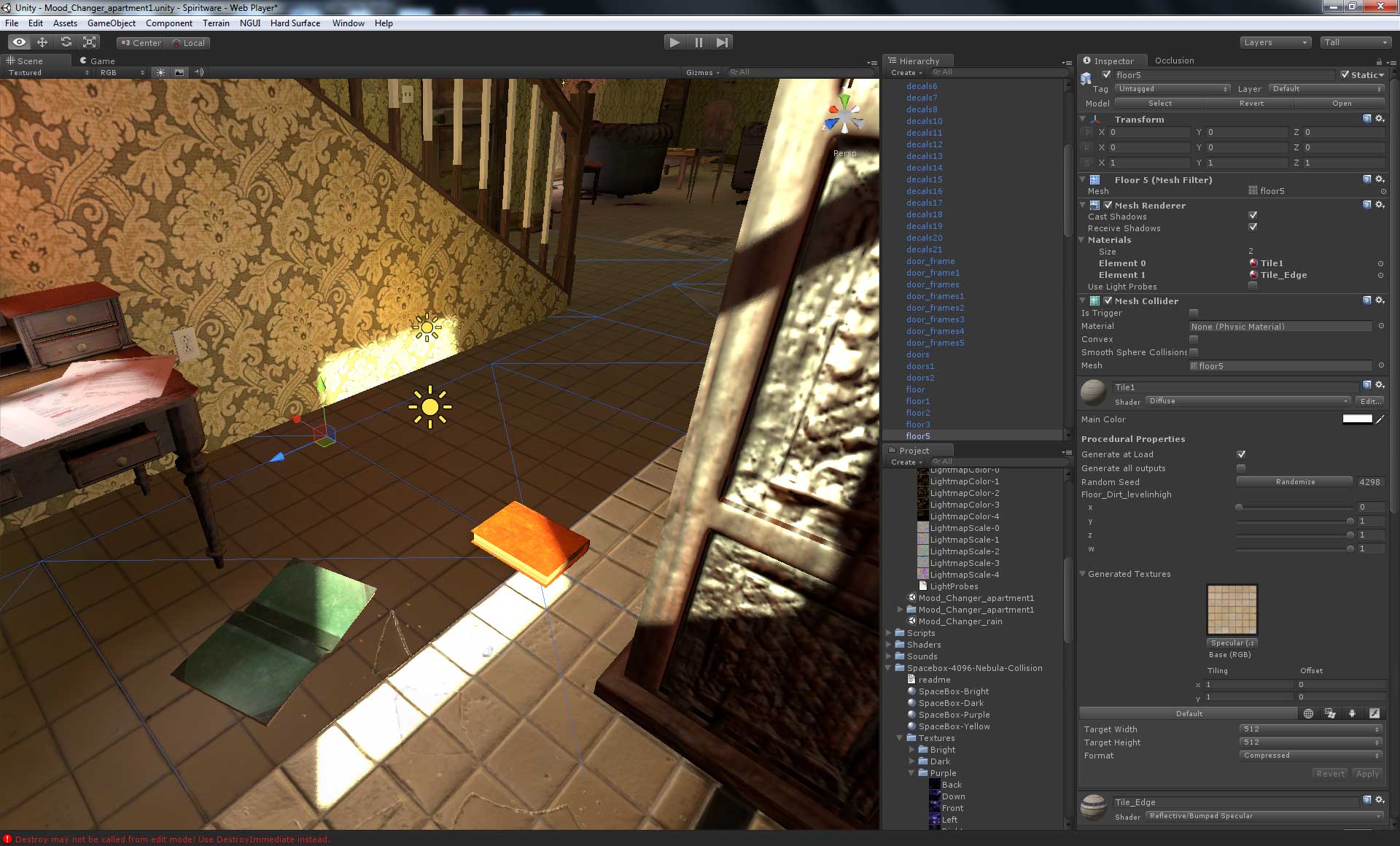Click the Randomize seed button

point(1295,482)
